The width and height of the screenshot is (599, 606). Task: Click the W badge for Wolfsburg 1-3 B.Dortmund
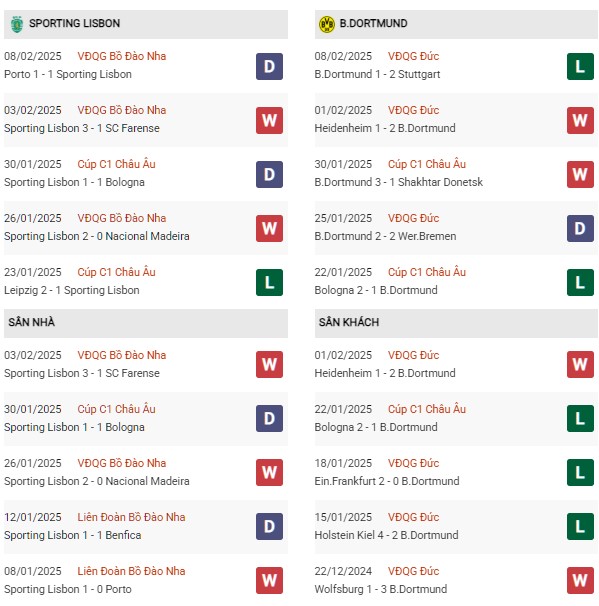coord(580,580)
